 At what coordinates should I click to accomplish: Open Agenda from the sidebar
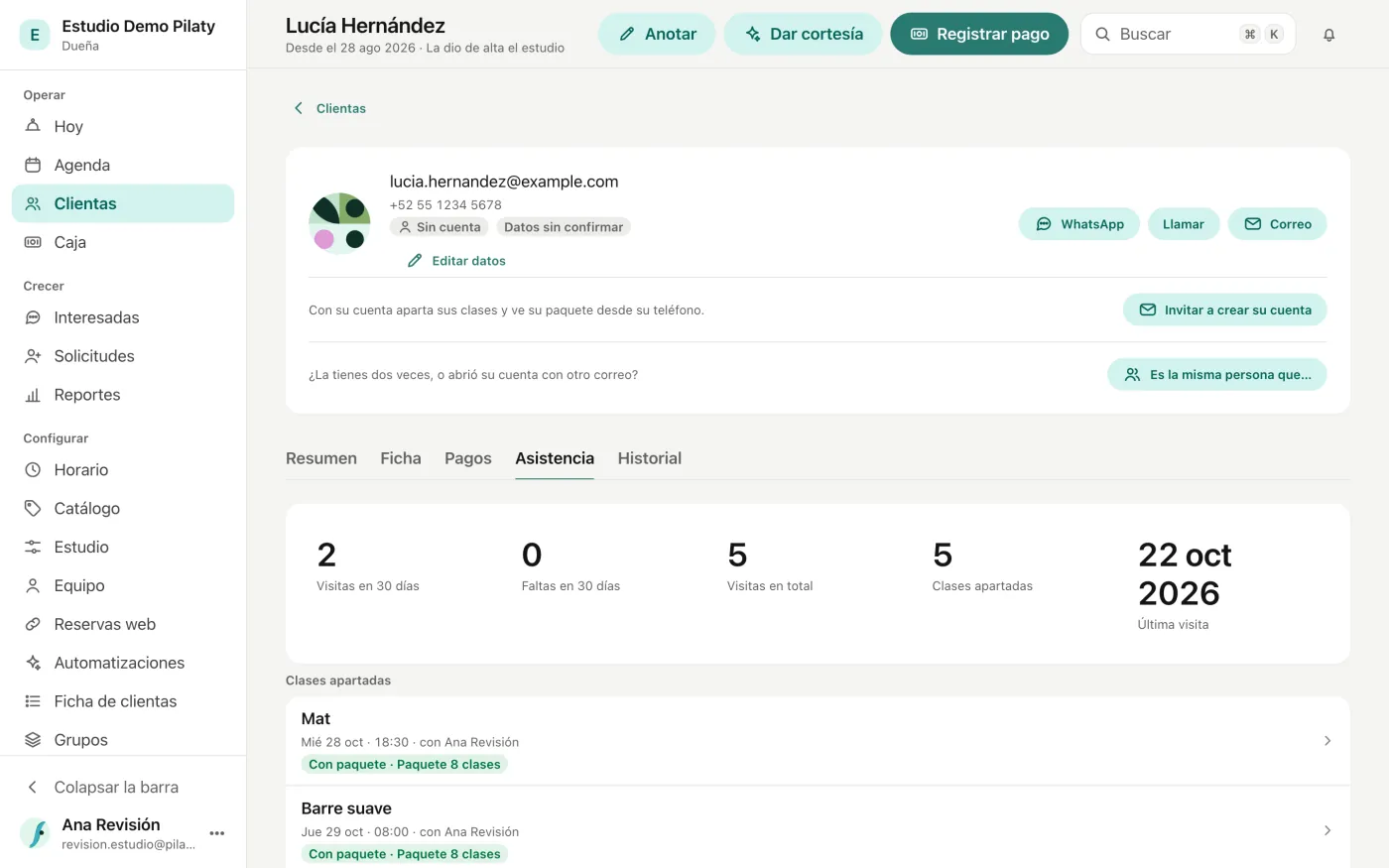pos(123,165)
